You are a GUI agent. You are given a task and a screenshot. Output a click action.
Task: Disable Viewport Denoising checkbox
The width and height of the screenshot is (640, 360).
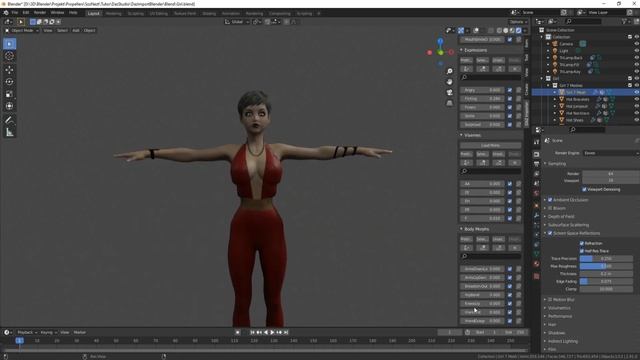[x=584, y=189]
